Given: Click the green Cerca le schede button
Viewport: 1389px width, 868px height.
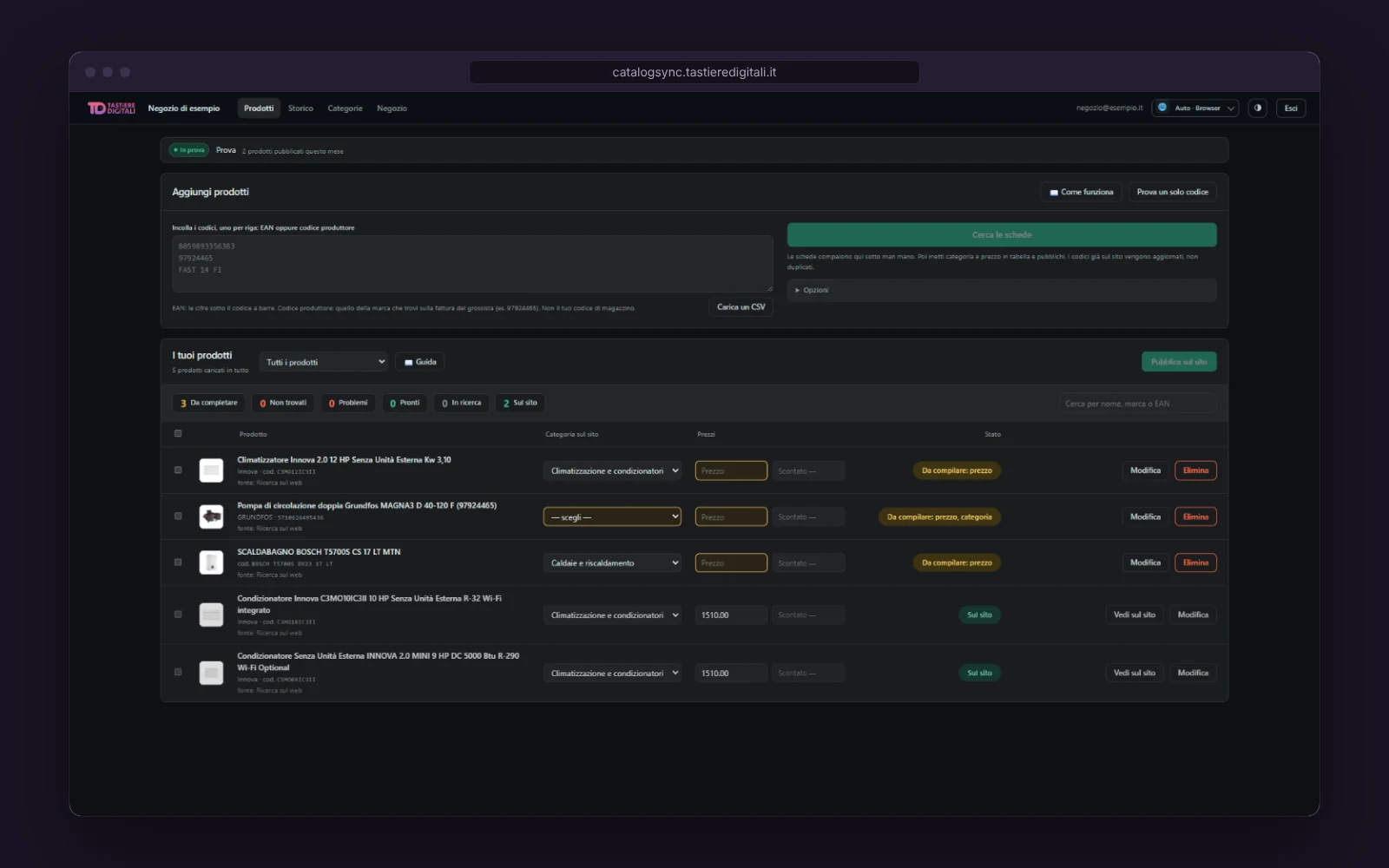Looking at the screenshot, I should pyautogui.click(x=1002, y=234).
